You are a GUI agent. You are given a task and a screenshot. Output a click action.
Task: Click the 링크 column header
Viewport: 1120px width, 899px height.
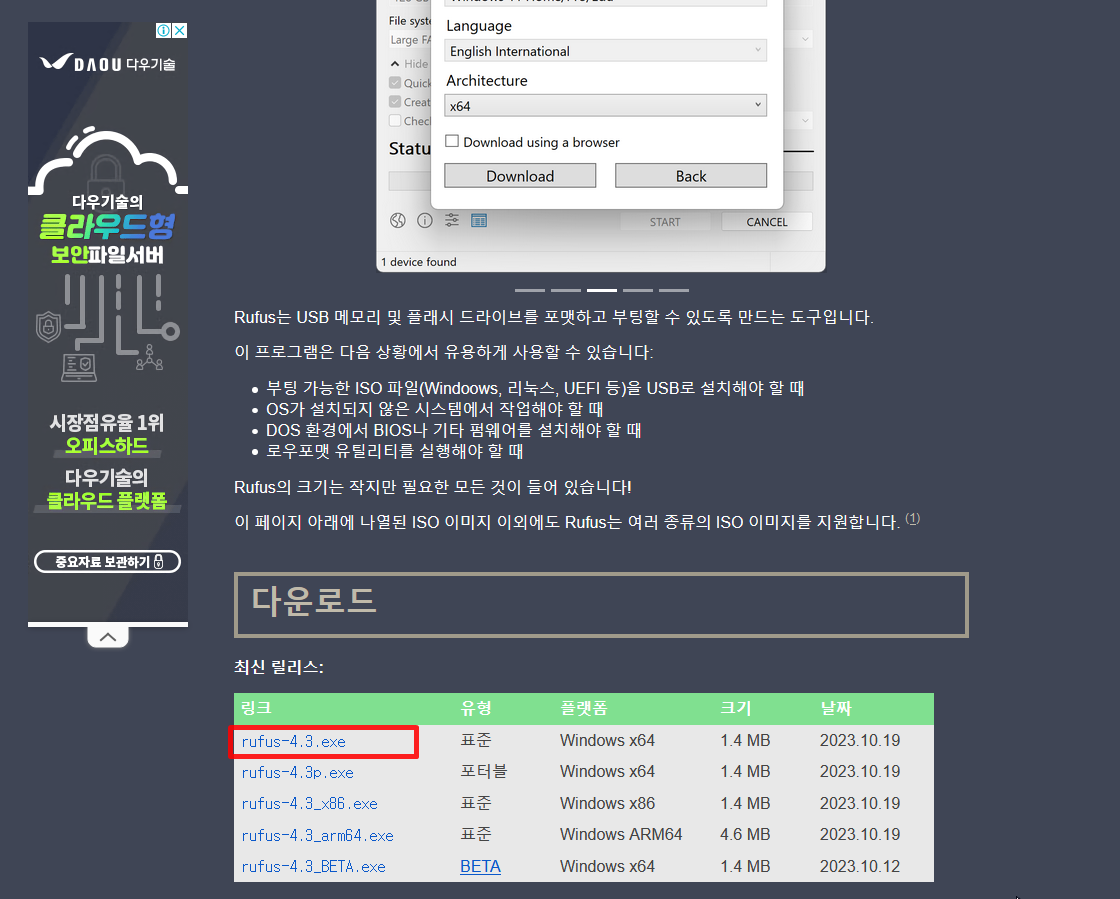coord(256,708)
